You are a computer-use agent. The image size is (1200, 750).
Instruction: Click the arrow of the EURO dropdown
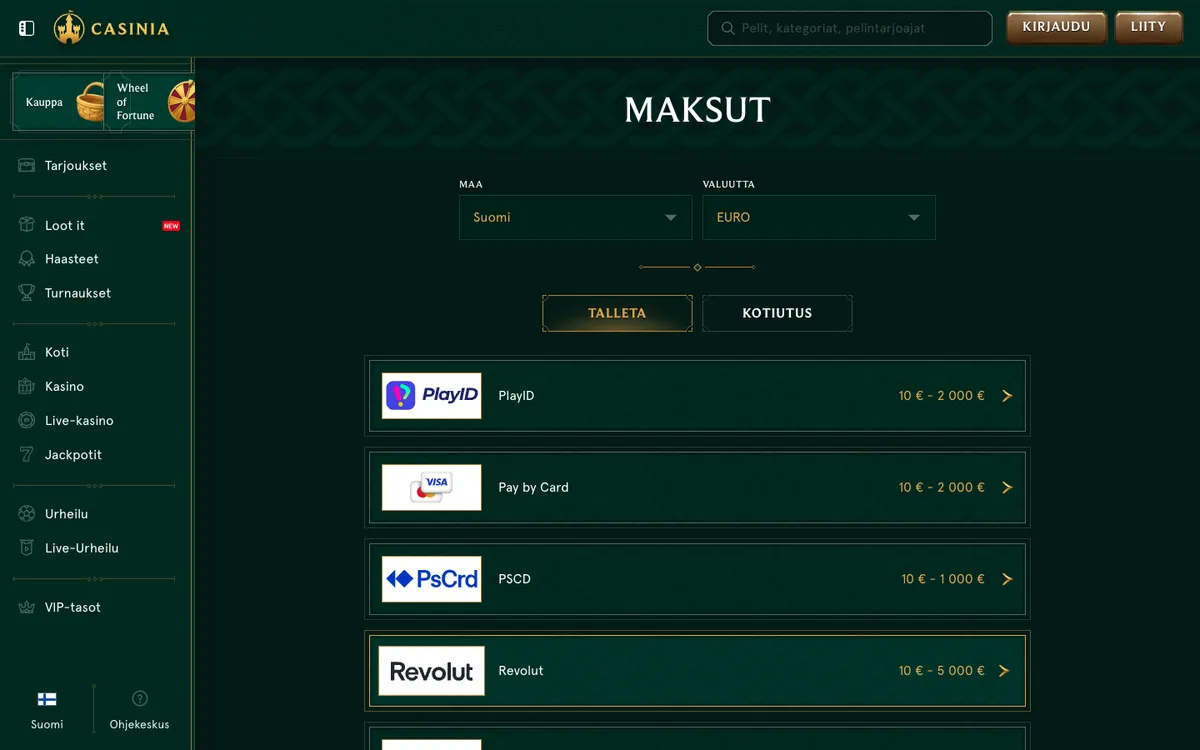pyautogui.click(x=914, y=218)
